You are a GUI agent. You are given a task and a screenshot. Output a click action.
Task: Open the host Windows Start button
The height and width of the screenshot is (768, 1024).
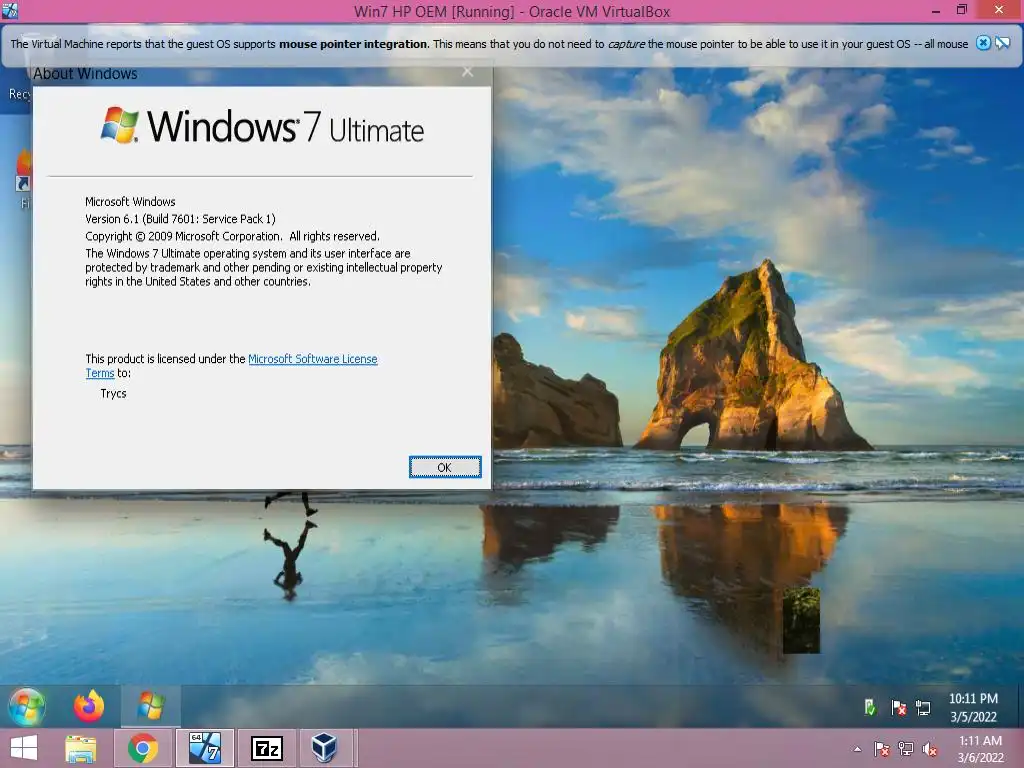click(x=24, y=748)
